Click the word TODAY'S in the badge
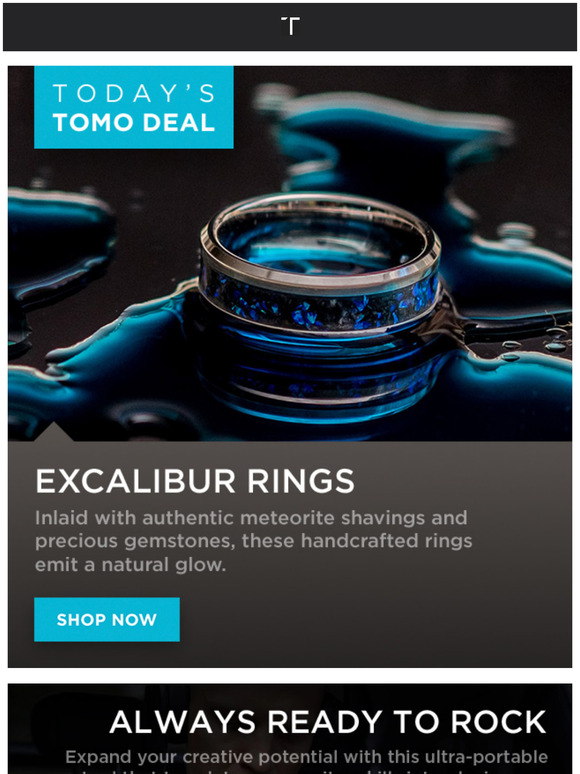This screenshot has height=774, width=580. coord(134,93)
